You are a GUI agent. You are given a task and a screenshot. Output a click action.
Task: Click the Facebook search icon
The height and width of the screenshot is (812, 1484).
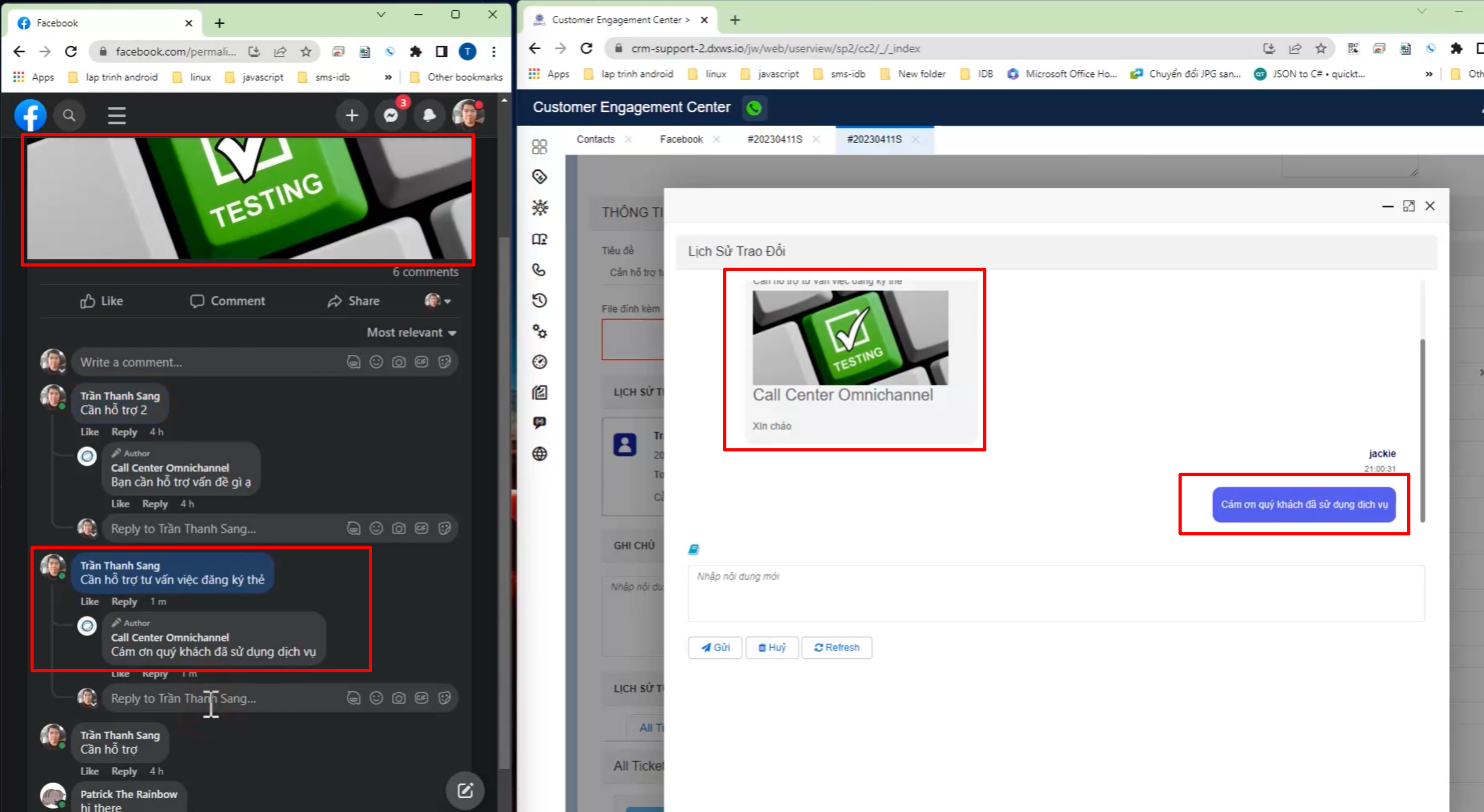click(x=69, y=116)
